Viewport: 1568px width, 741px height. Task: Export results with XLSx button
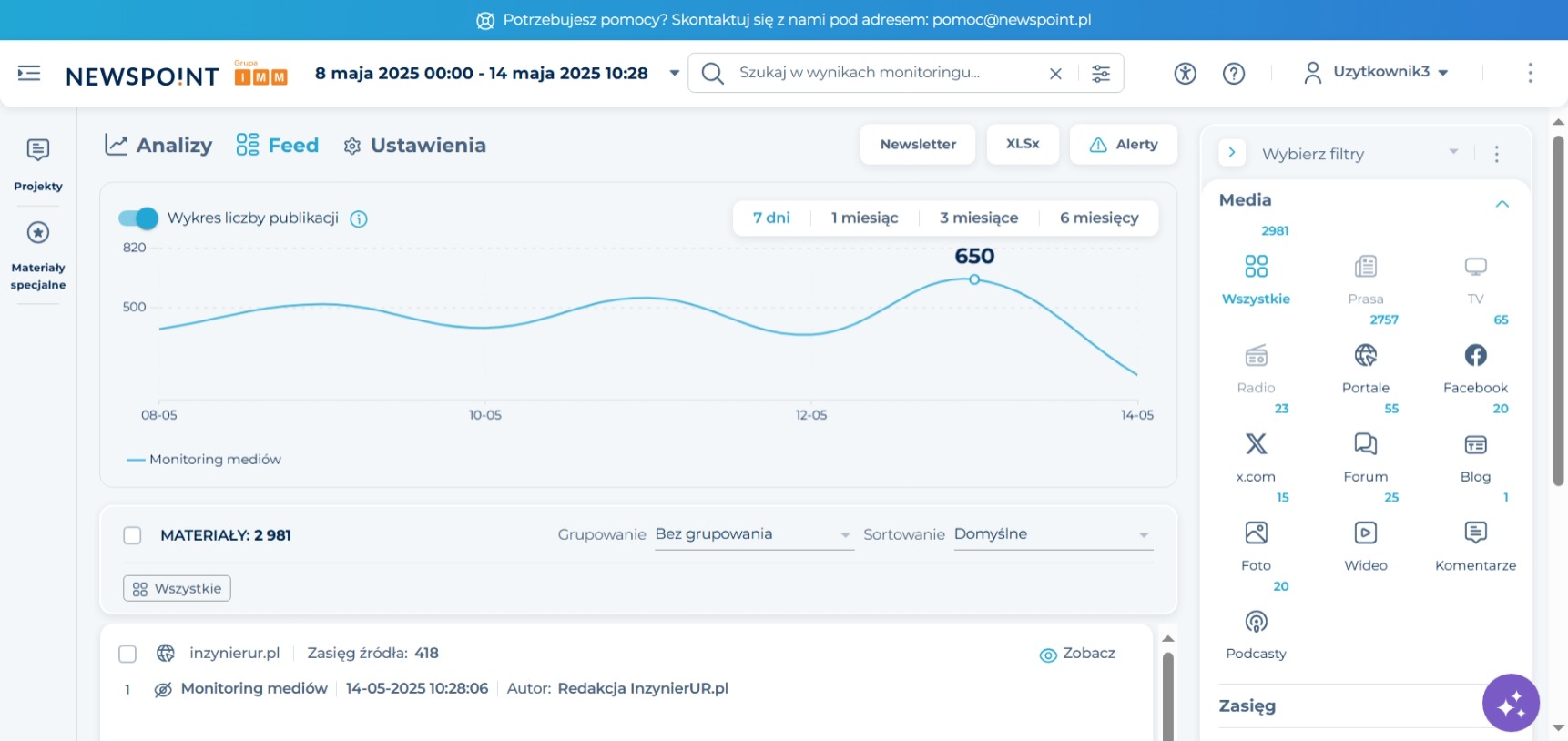[x=1023, y=144]
